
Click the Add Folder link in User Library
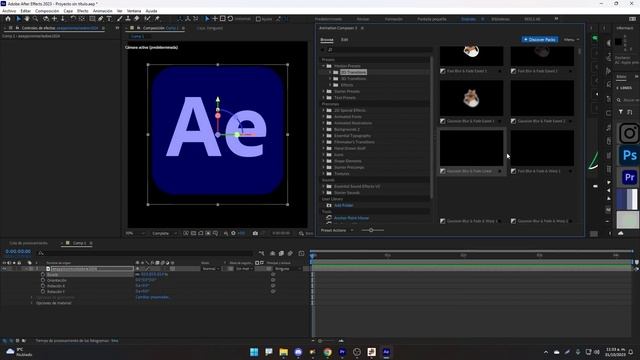[x=343, y=205]
